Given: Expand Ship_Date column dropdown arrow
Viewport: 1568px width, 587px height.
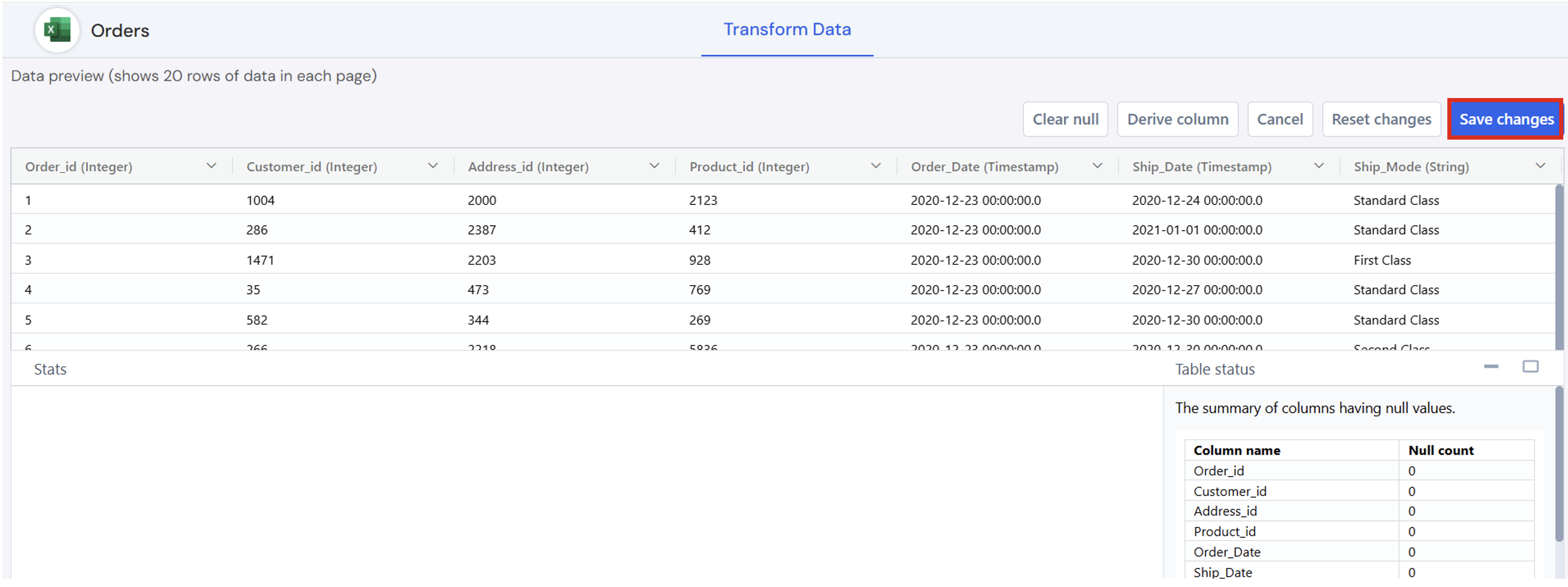Looking at the screenshot, I should pos(1319,166).
